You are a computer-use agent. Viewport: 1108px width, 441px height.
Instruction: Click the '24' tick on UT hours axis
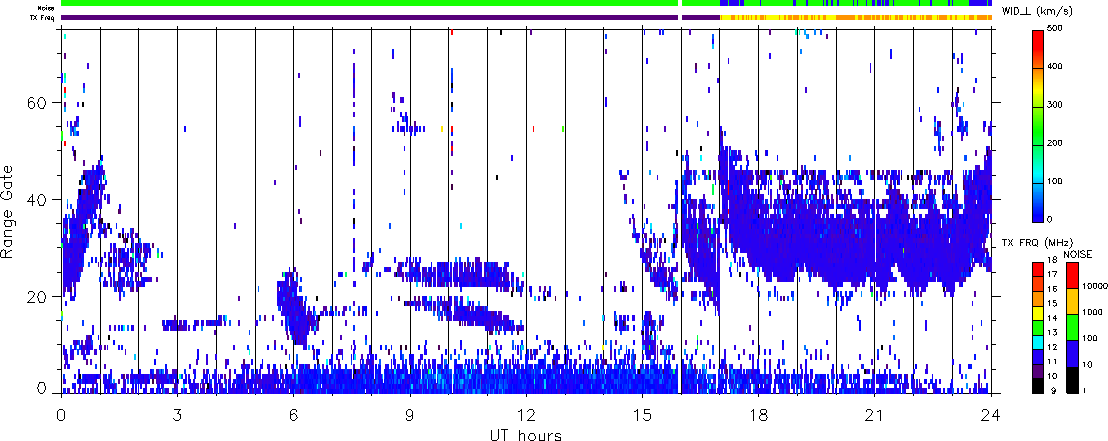[991, 415]
